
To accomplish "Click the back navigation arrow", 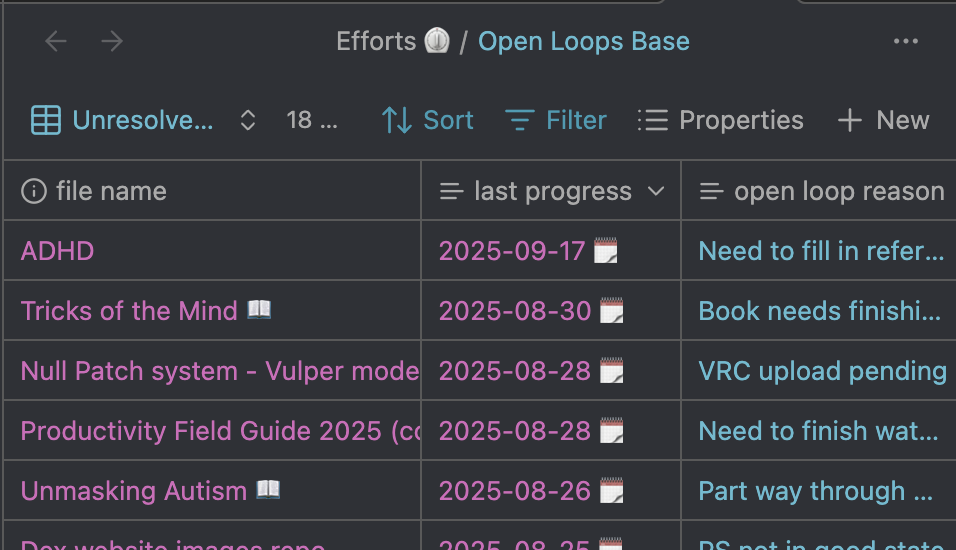I will point(56,42).
